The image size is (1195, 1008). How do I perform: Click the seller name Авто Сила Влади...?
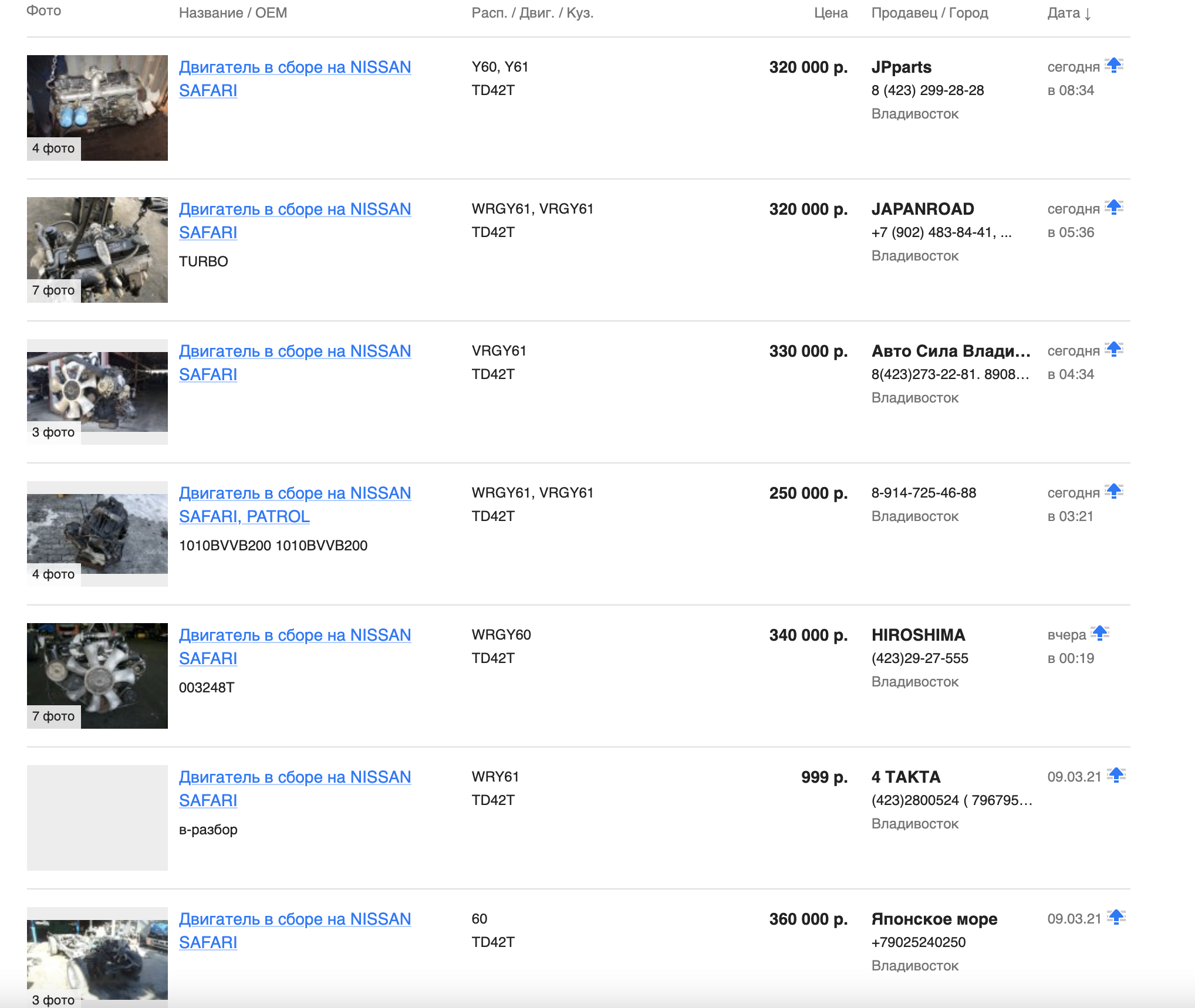(x=951, y=351)
